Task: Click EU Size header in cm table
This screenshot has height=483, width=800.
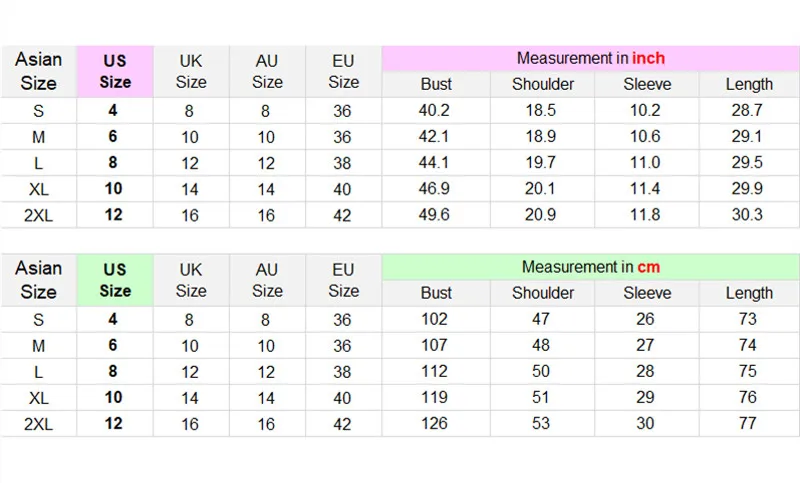Action: coord(343,280)
